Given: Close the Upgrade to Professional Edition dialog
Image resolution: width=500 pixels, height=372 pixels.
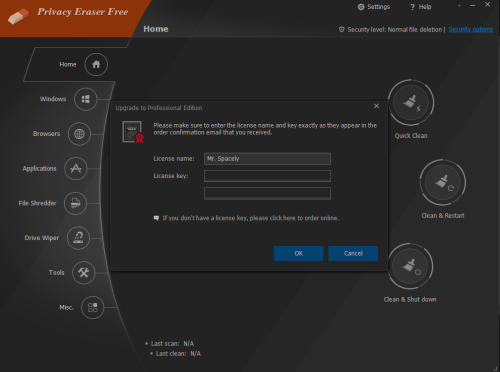Looking at the screenshot, I should pyautogui.click(x=376, y=106).
